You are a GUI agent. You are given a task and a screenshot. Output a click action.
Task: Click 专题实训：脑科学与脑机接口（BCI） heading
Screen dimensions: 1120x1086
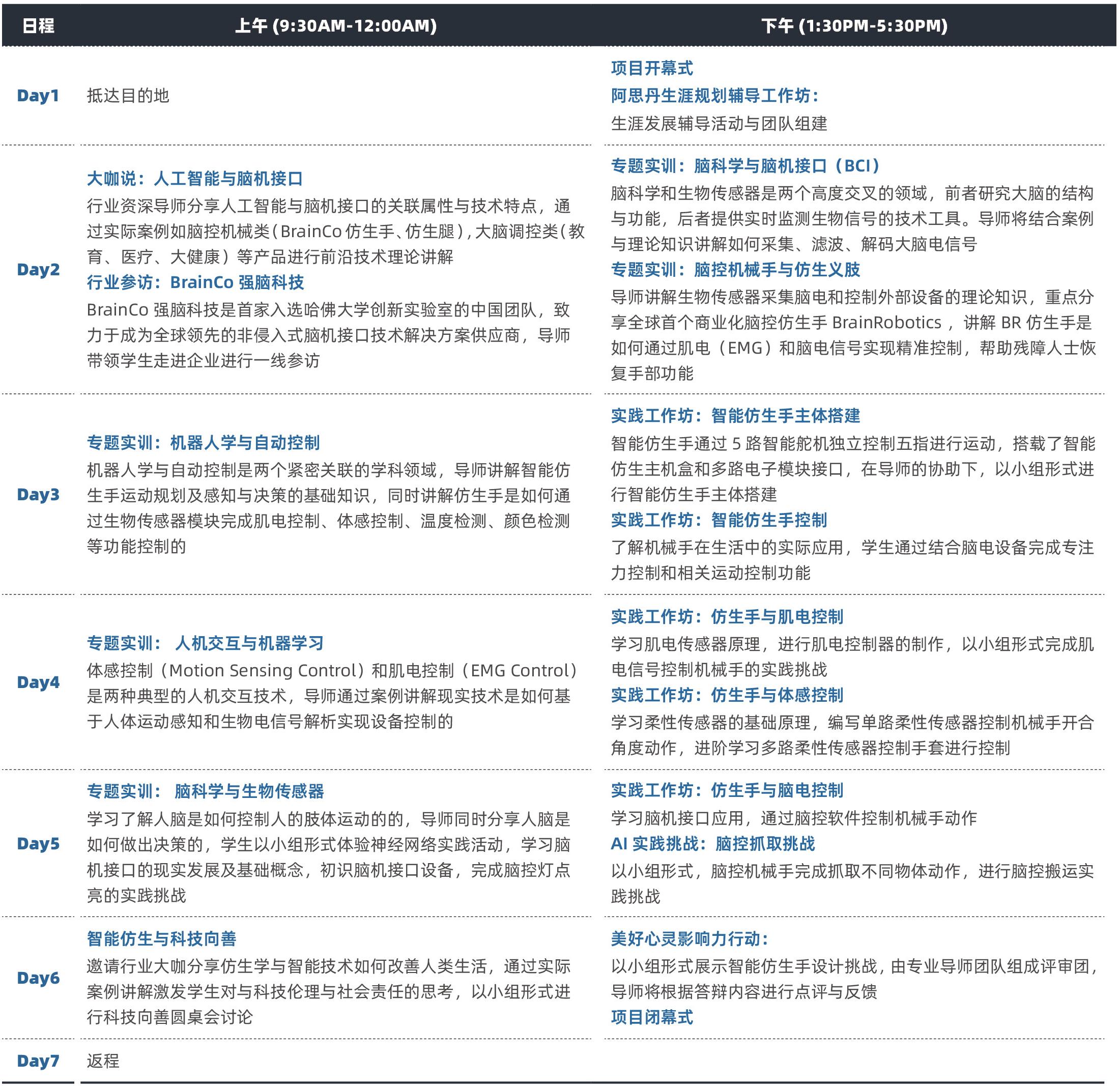coord(745,166)
